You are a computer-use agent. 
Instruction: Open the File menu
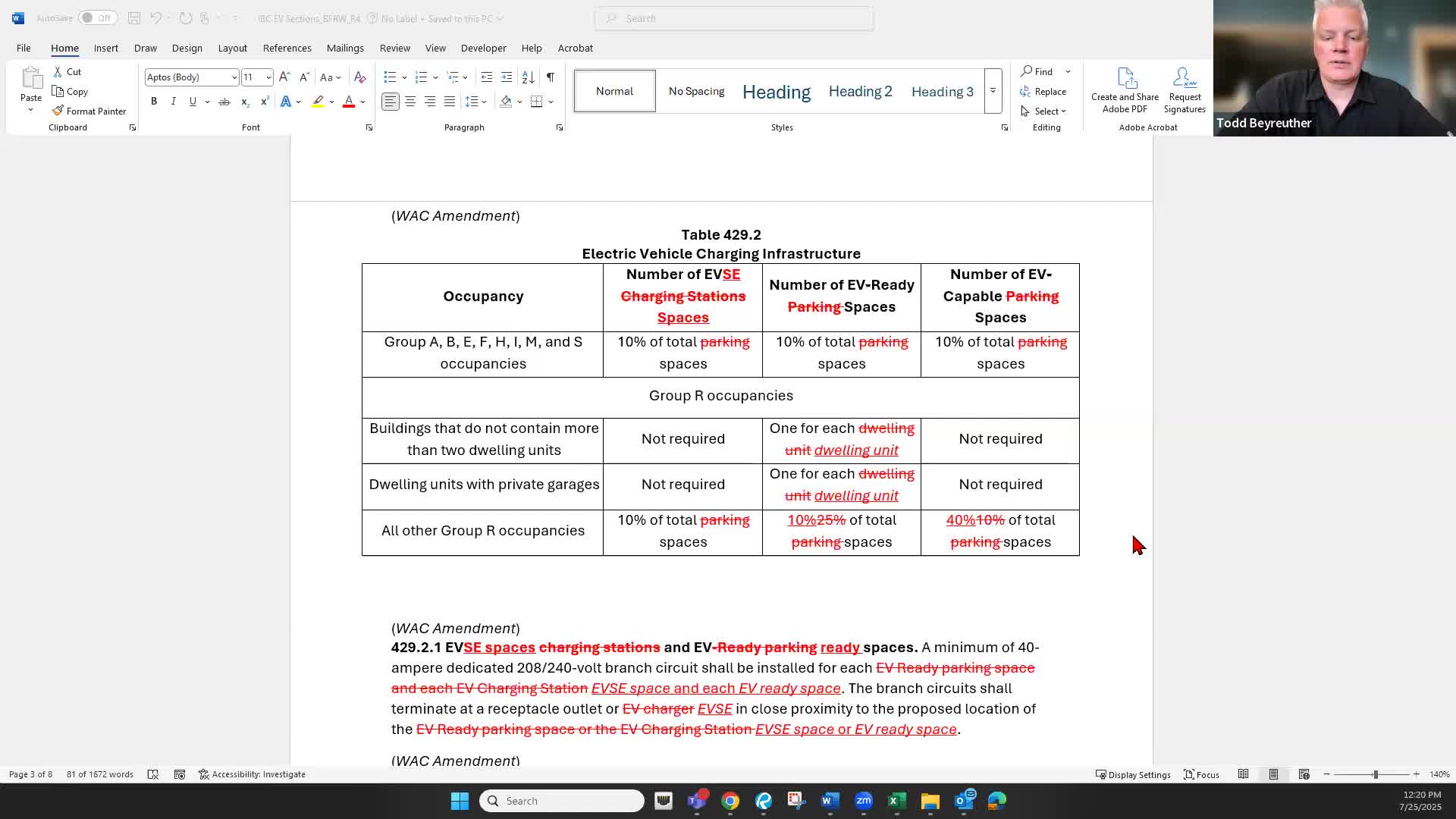click(24, 48)
